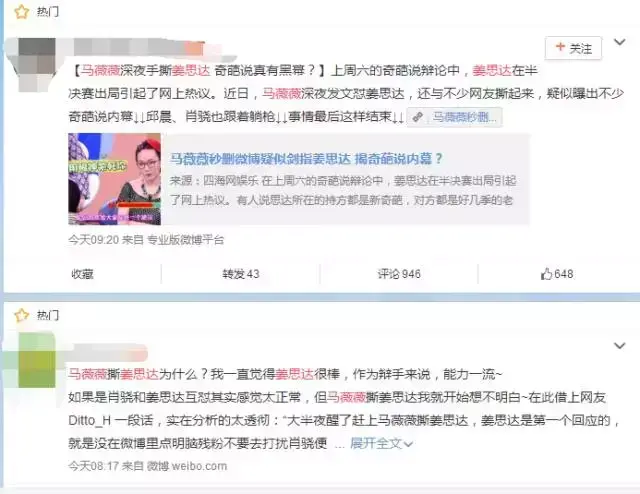This screenshot has width=640, height=494.
Task: Click the star icon of second hot post
Action: pyautogui.click(x=21, y=315)
